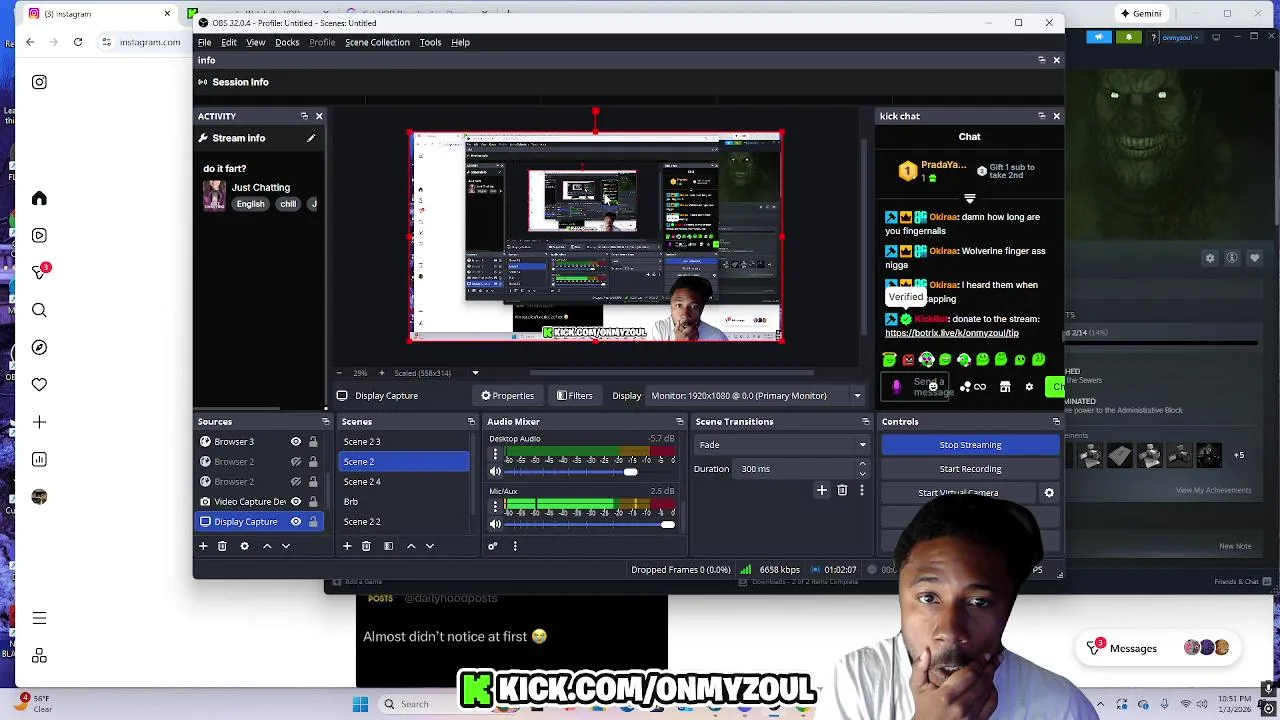Move the selected source down
The image size is (1280, 720).
click(x=286, y=546)
